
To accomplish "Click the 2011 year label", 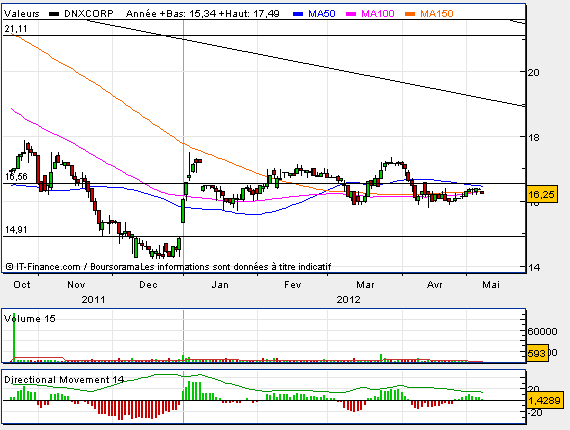I will click(93, 300).
